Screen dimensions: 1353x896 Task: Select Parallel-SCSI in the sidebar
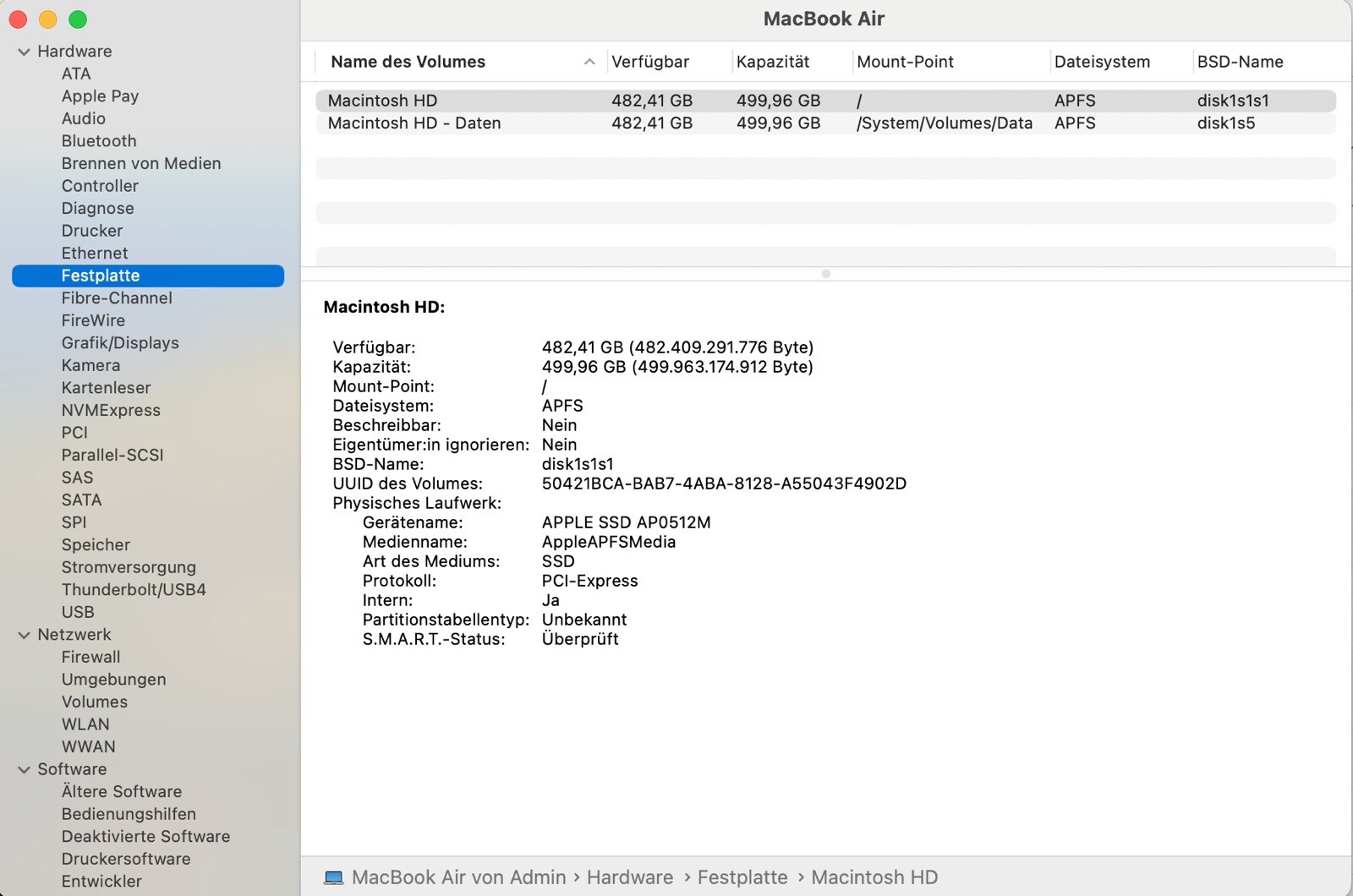(x=112, y=455)
